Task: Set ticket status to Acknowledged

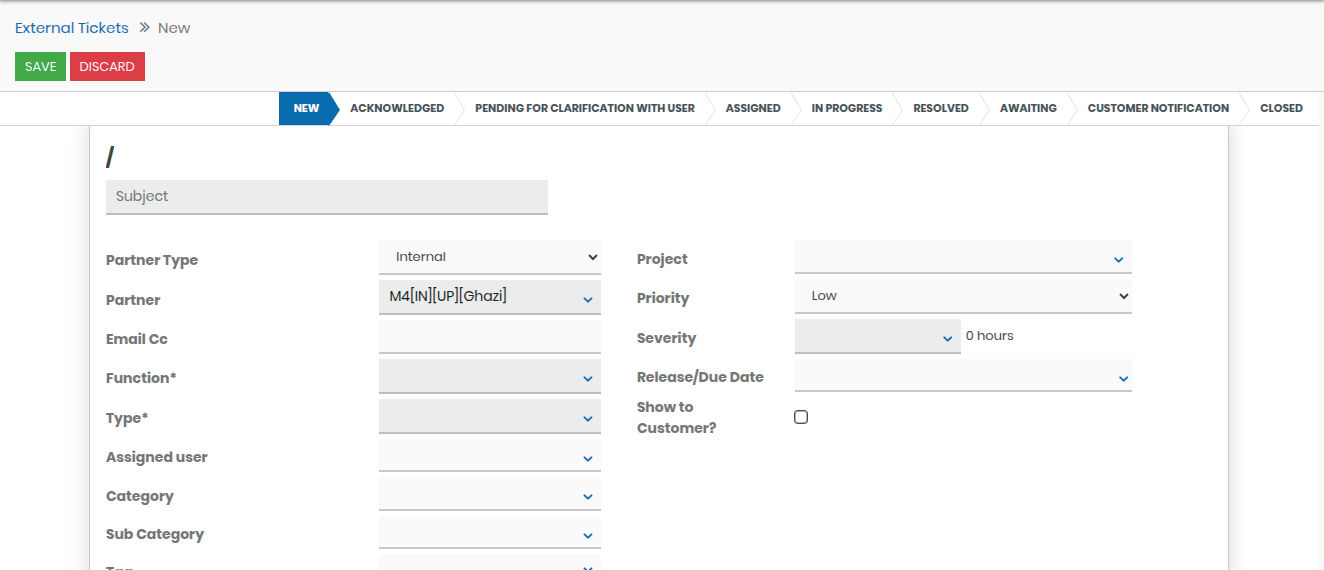Action: 396,108
